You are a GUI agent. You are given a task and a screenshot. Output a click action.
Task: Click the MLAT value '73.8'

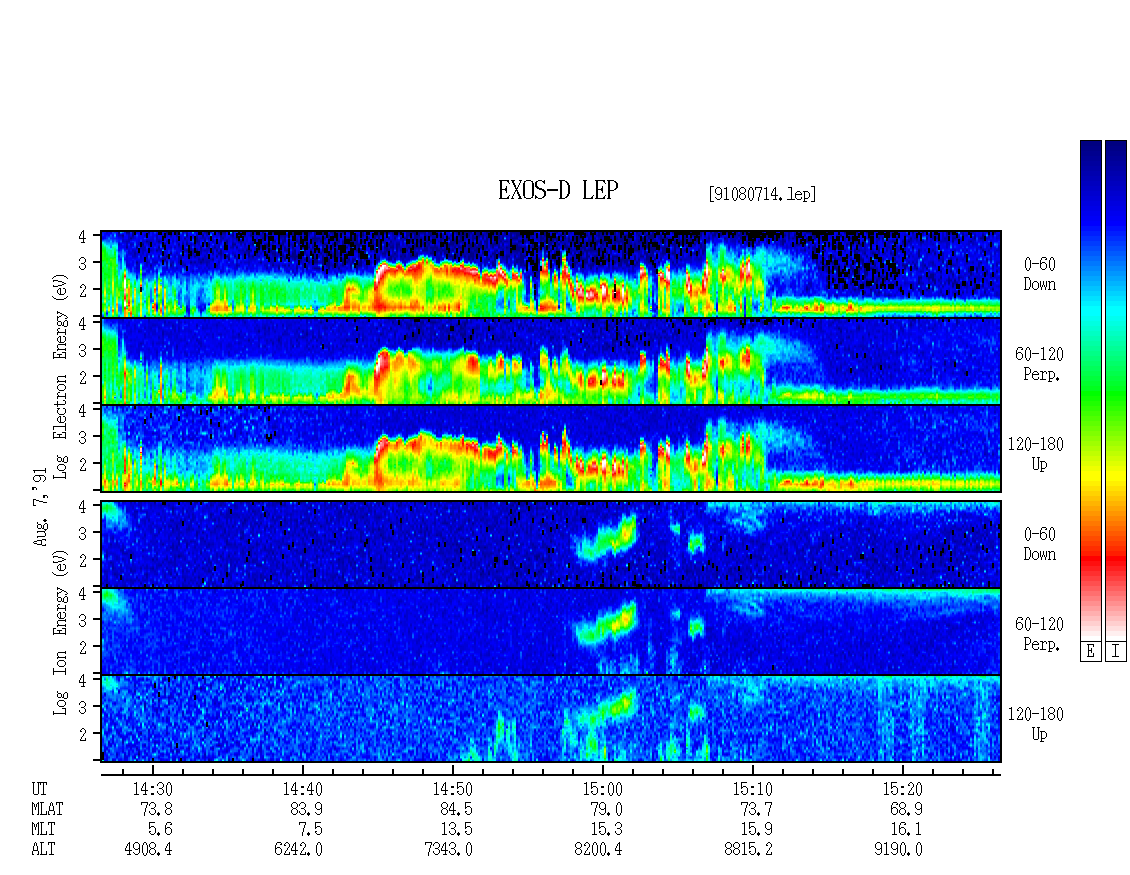tap(156, 809)
